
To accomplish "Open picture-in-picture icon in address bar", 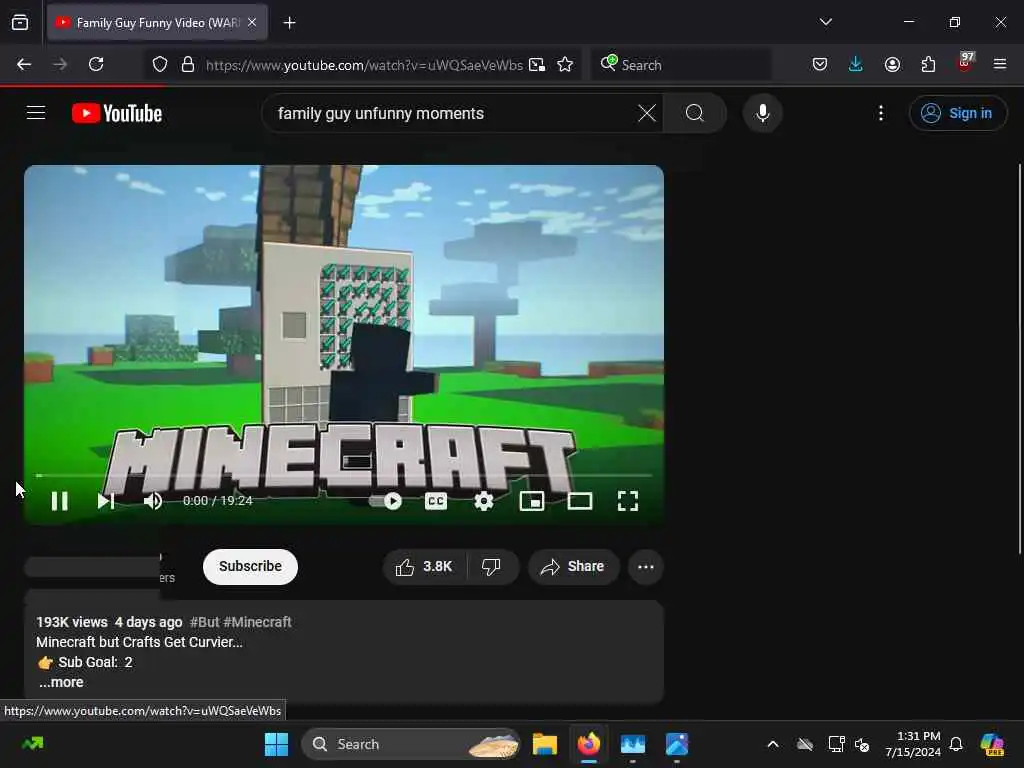I will 537,64.
